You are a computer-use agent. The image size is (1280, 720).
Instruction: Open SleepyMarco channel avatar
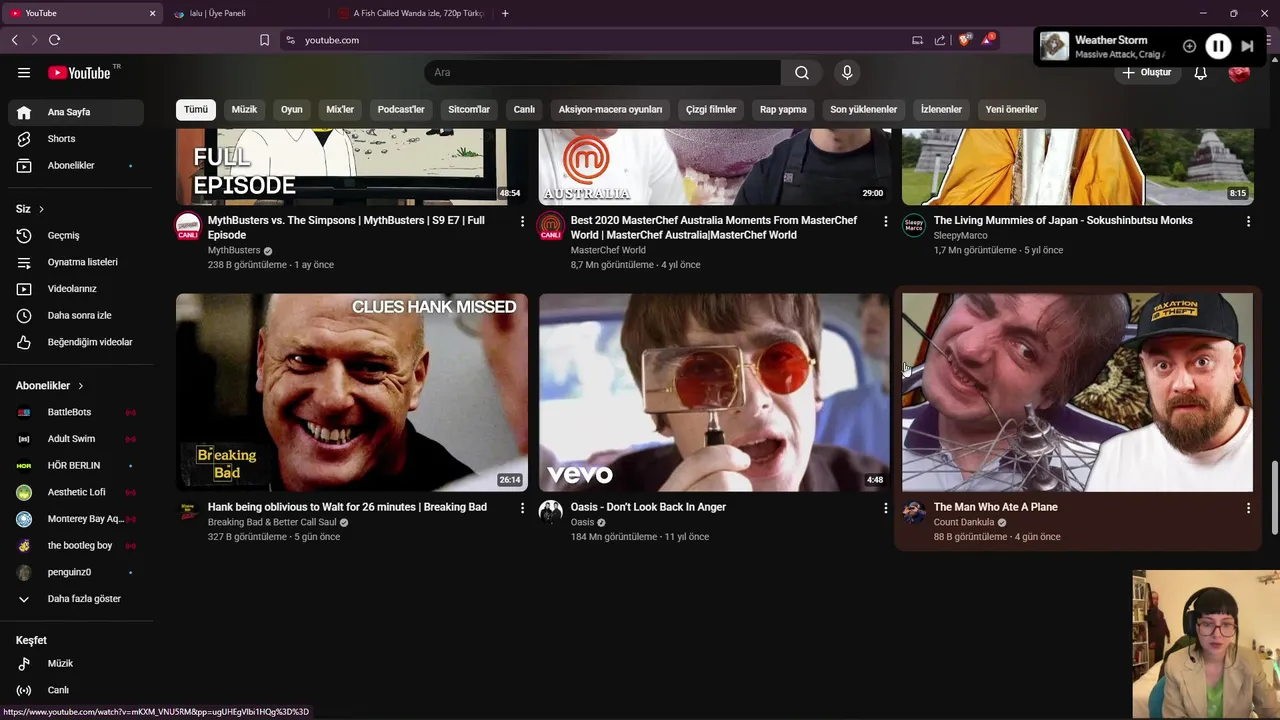tap(914, 226)
